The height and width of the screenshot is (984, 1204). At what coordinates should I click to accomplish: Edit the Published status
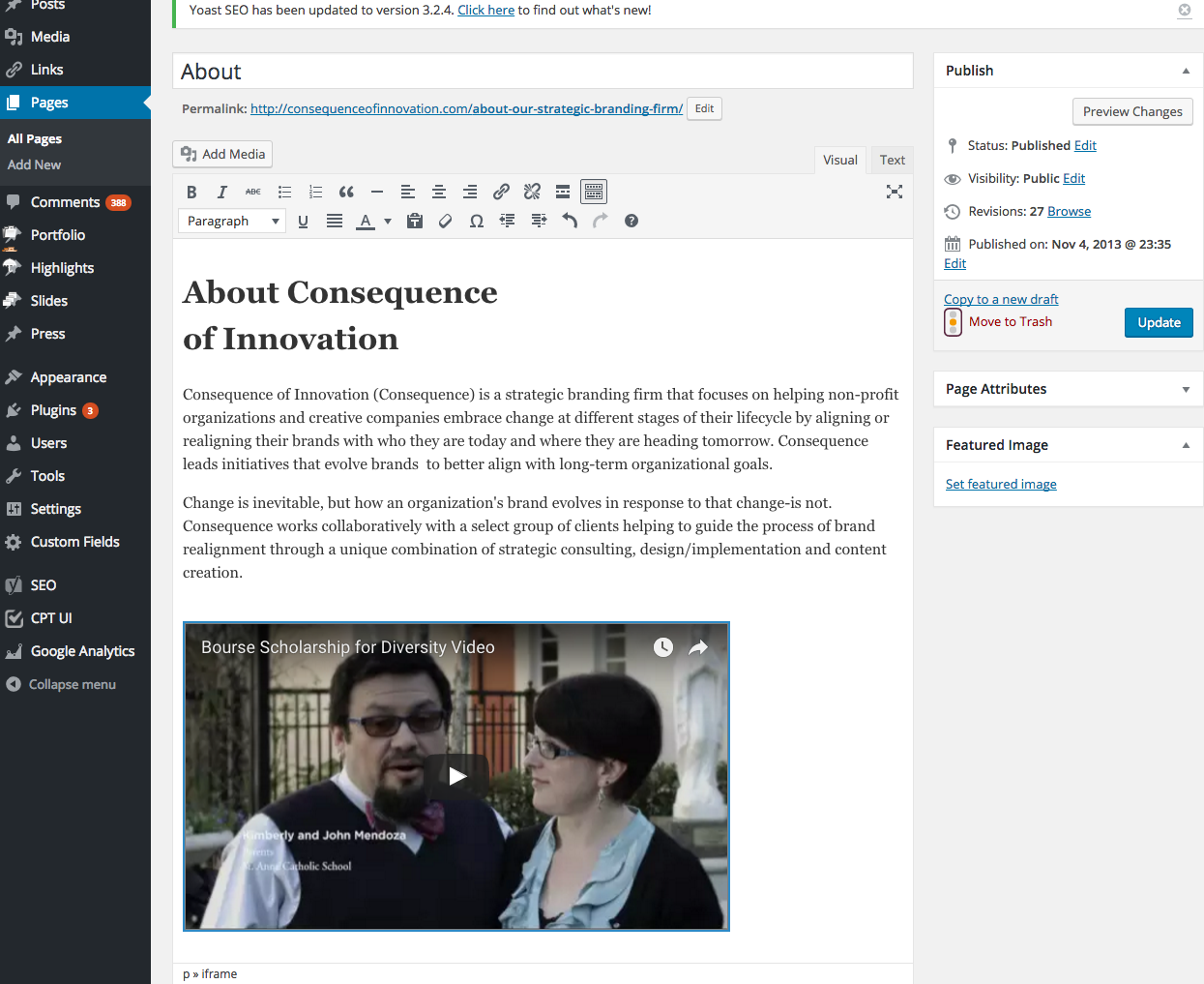click(x=1085, y=145)
